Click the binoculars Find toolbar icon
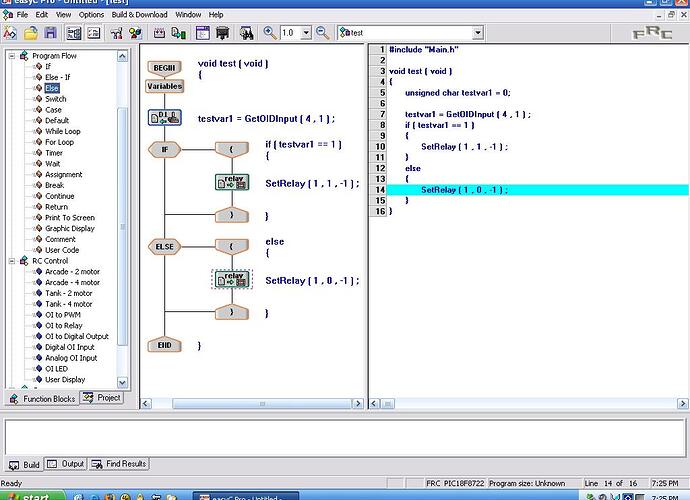690x500 pixels. pyautogui.click(x=246, y=33)
